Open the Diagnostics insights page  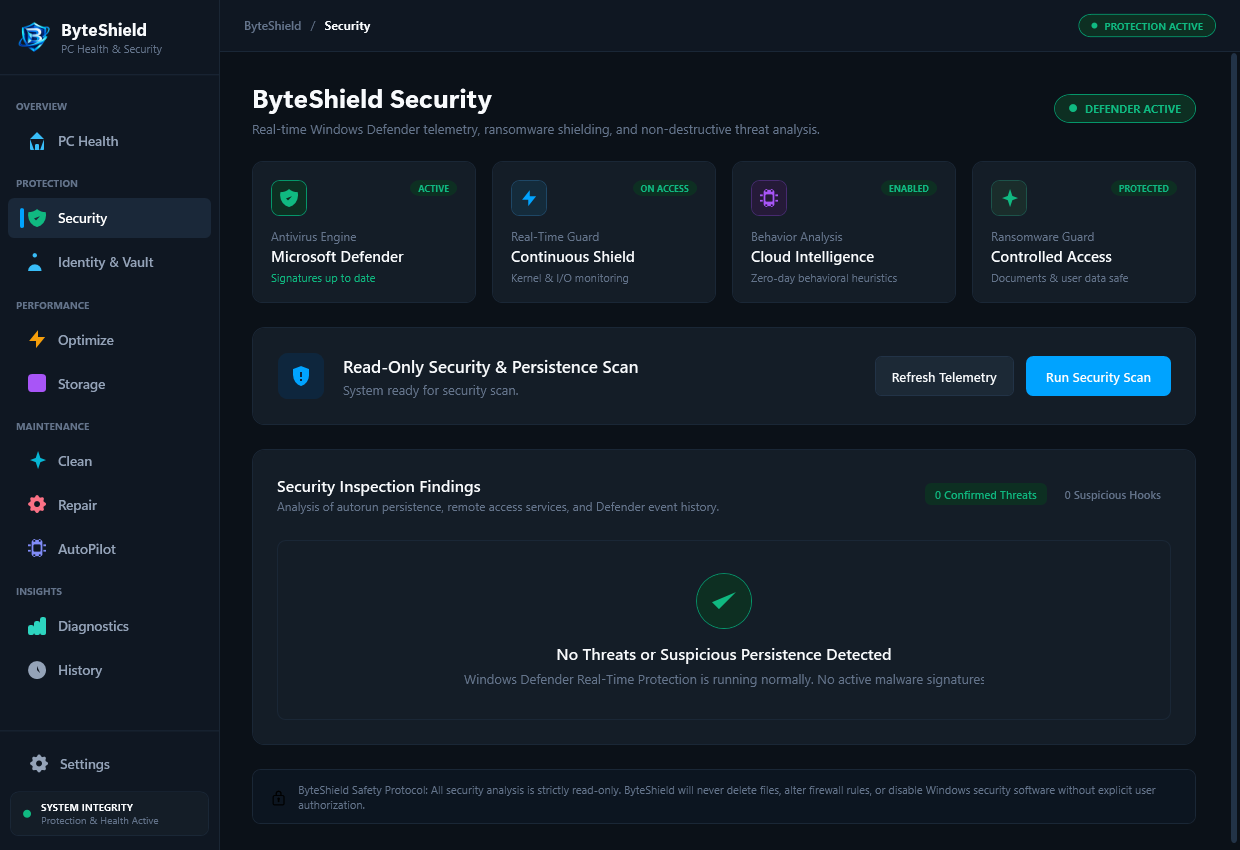tap(109, 626)
